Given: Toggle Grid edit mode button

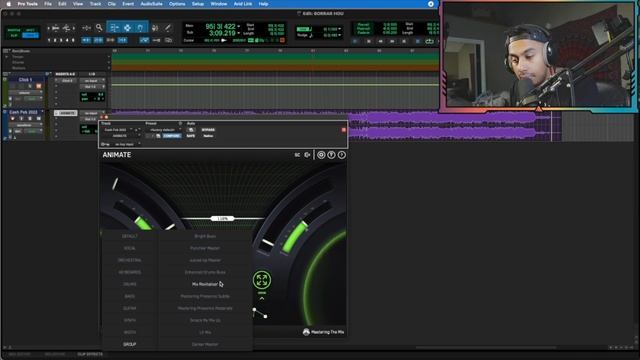Looking at the screenshot, I should pyautogui.click(x=31, y=36).
